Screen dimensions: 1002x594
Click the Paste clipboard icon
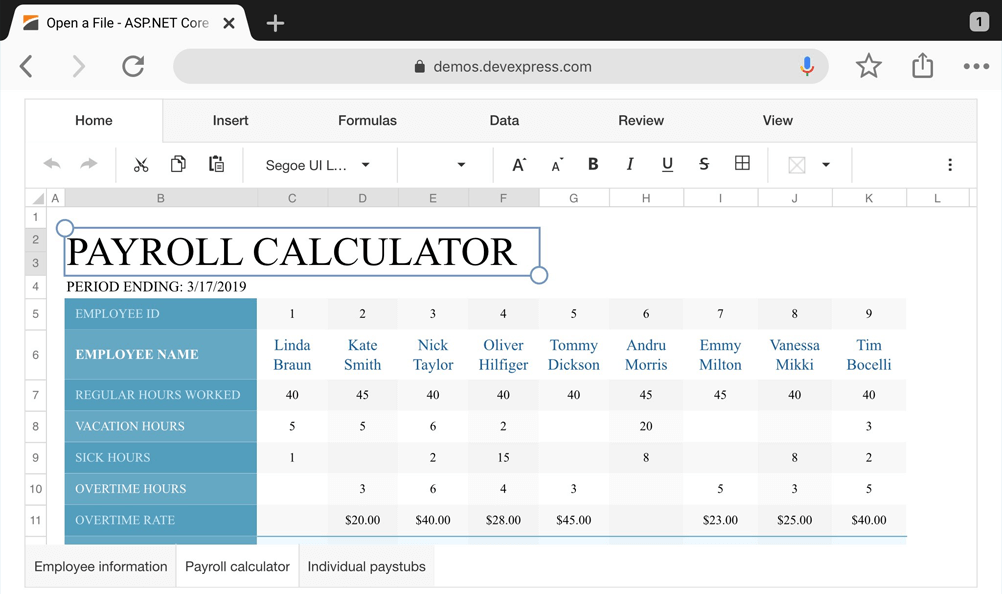(x=216, y=165)
